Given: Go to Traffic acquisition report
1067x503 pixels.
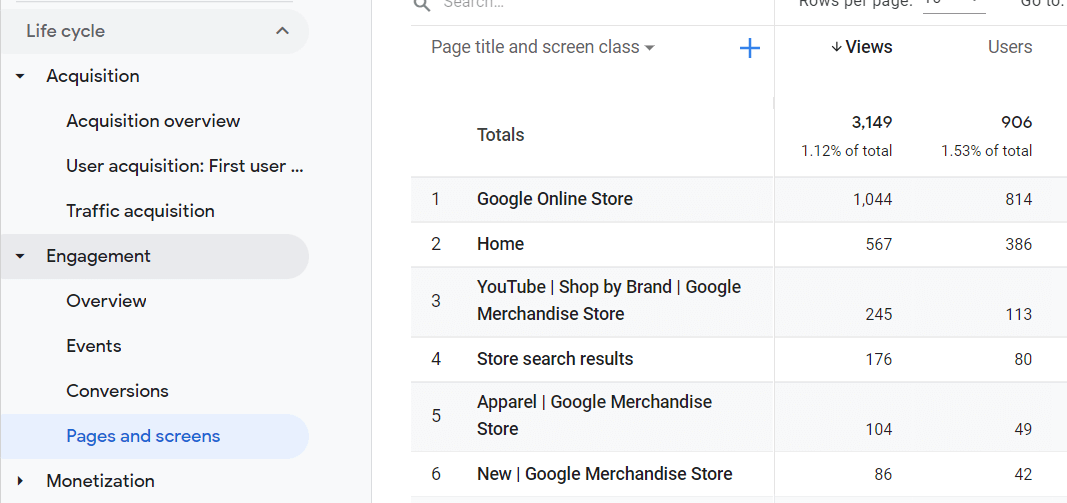Looking at the screenshot, I should pos(140,211).
